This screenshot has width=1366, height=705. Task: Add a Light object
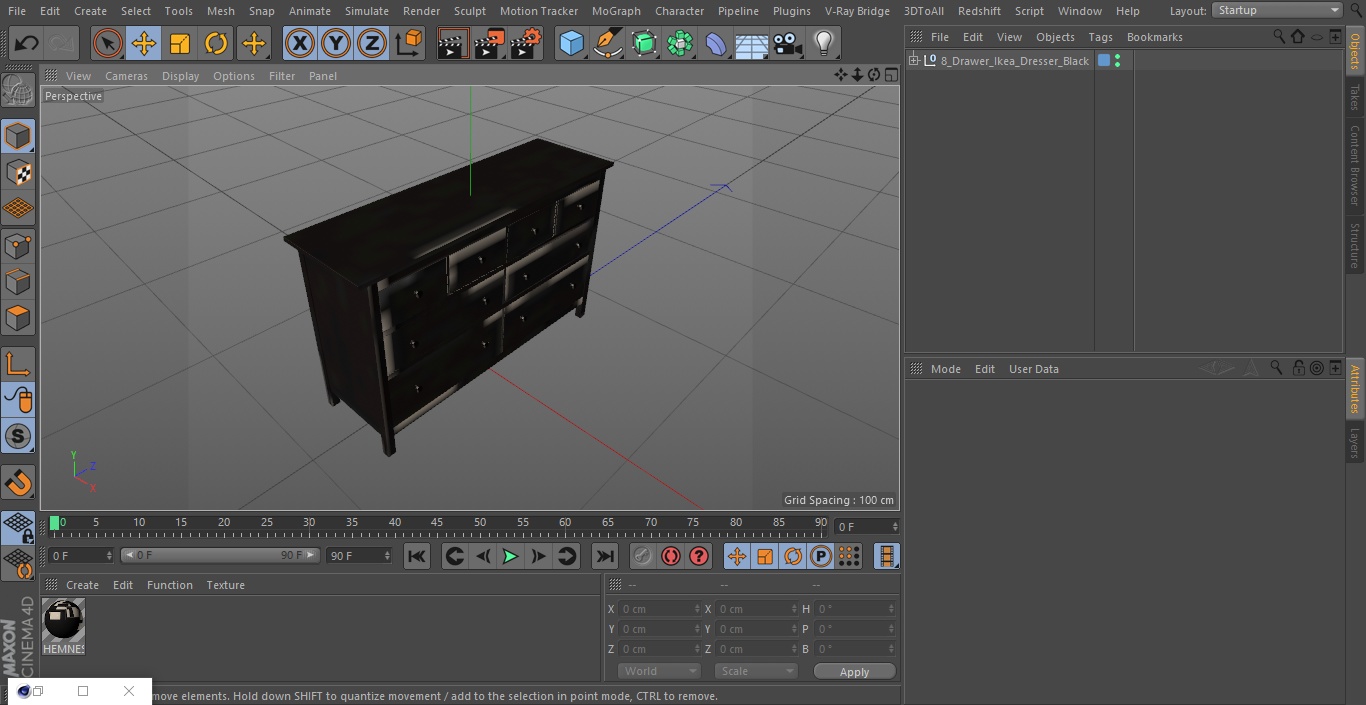tap(824, 43)
